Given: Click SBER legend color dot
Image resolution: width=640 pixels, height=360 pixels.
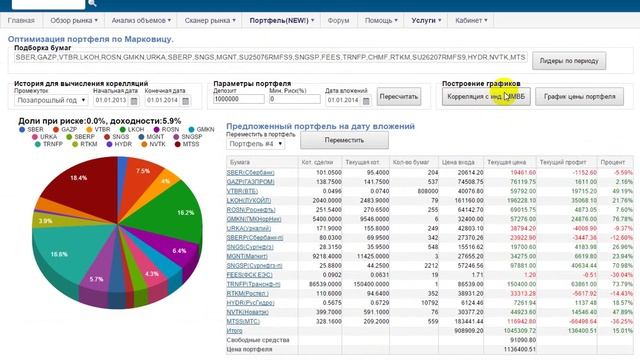Looking at the screenshot, I should (22, 129).
